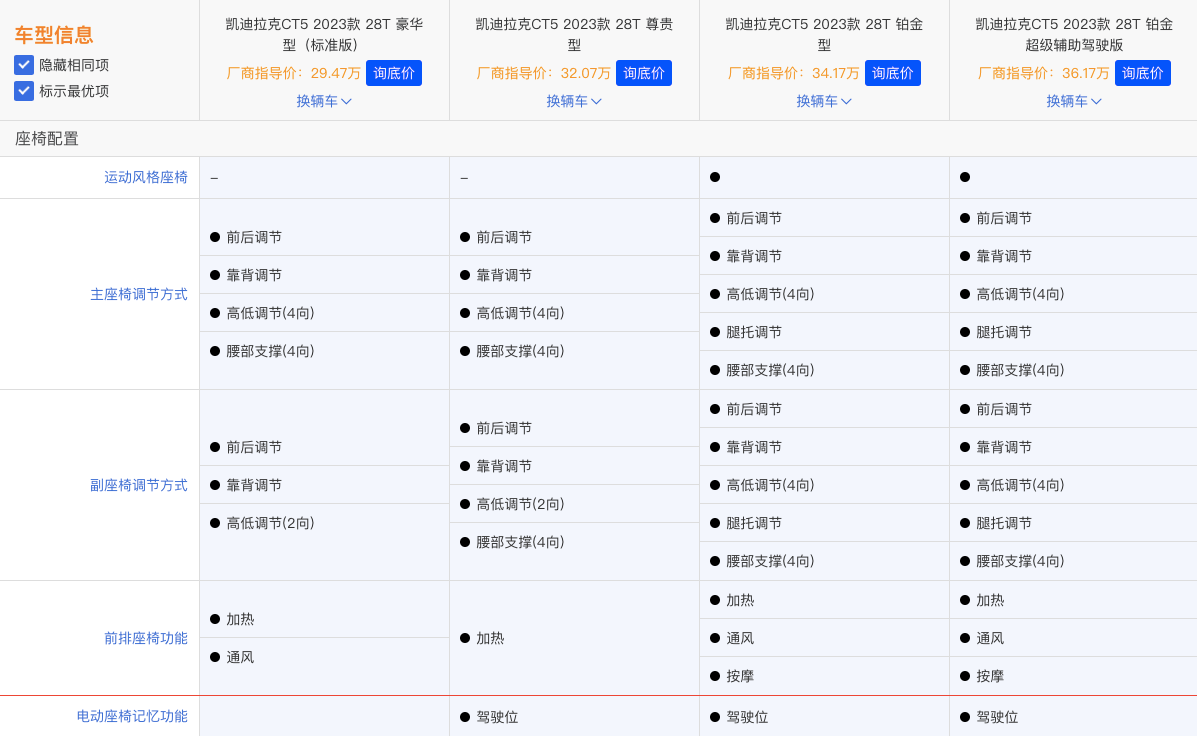
Task: Open the 电动座椅记忆功能 parameter link
Action: click(132, 716)
